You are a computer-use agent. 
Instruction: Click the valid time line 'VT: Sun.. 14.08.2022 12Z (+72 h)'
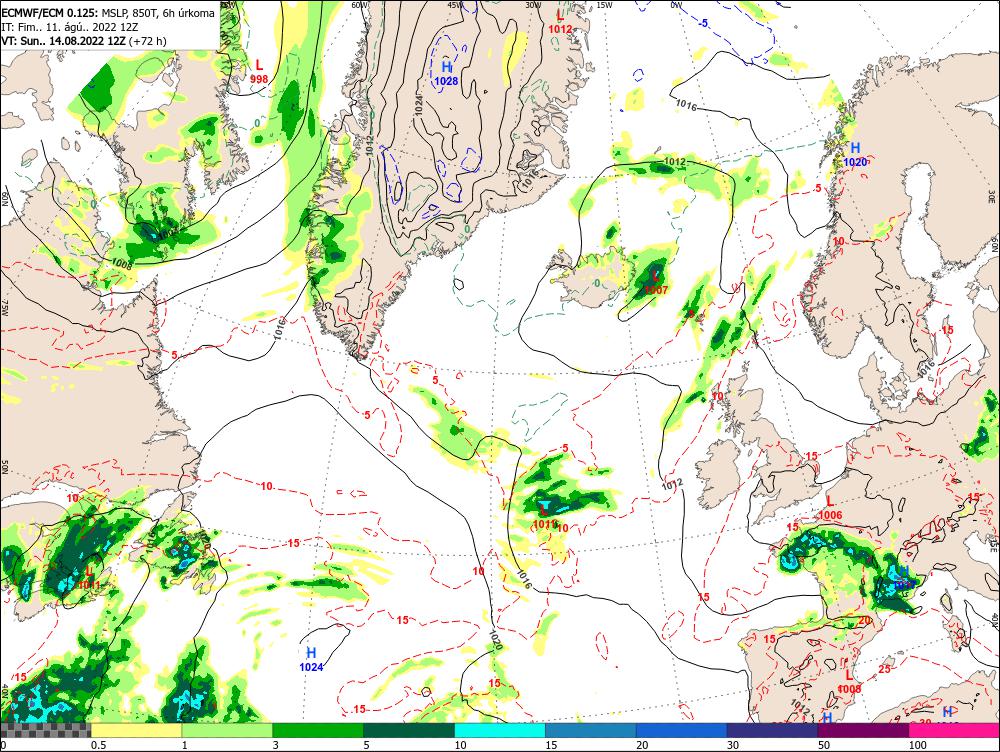tap(84, 41)
